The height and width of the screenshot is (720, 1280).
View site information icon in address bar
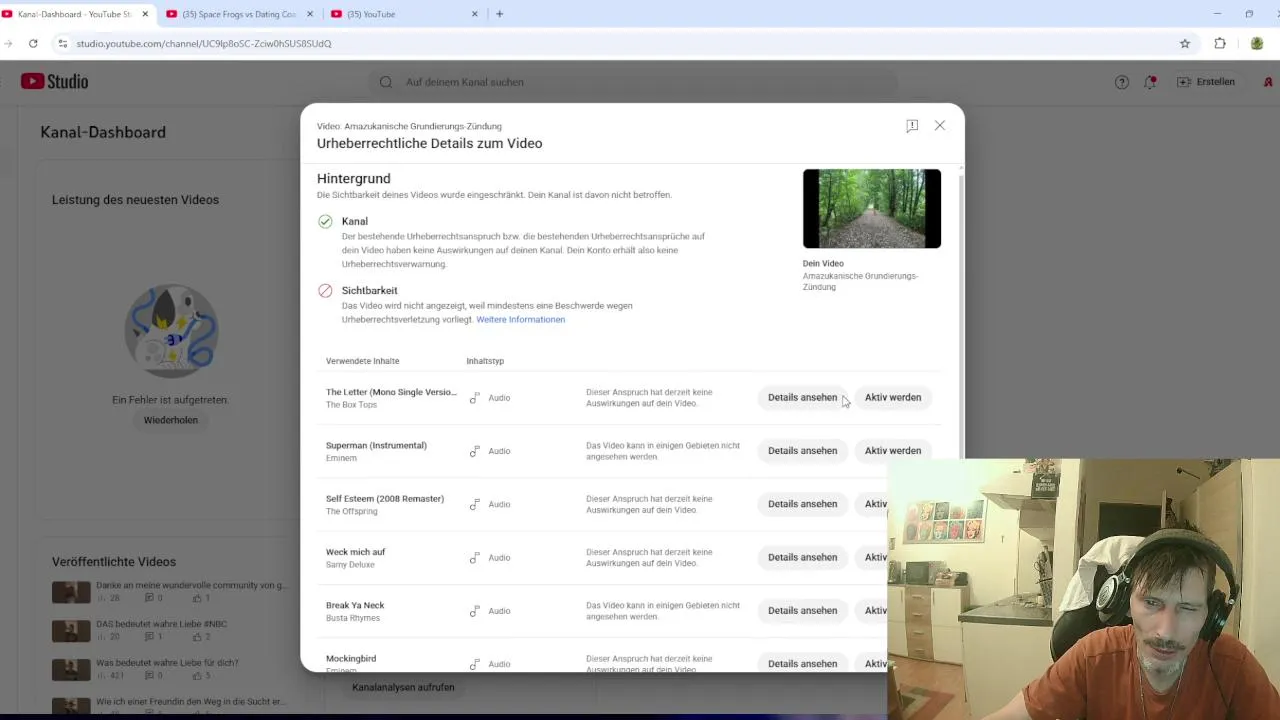(x=62, y=44)
